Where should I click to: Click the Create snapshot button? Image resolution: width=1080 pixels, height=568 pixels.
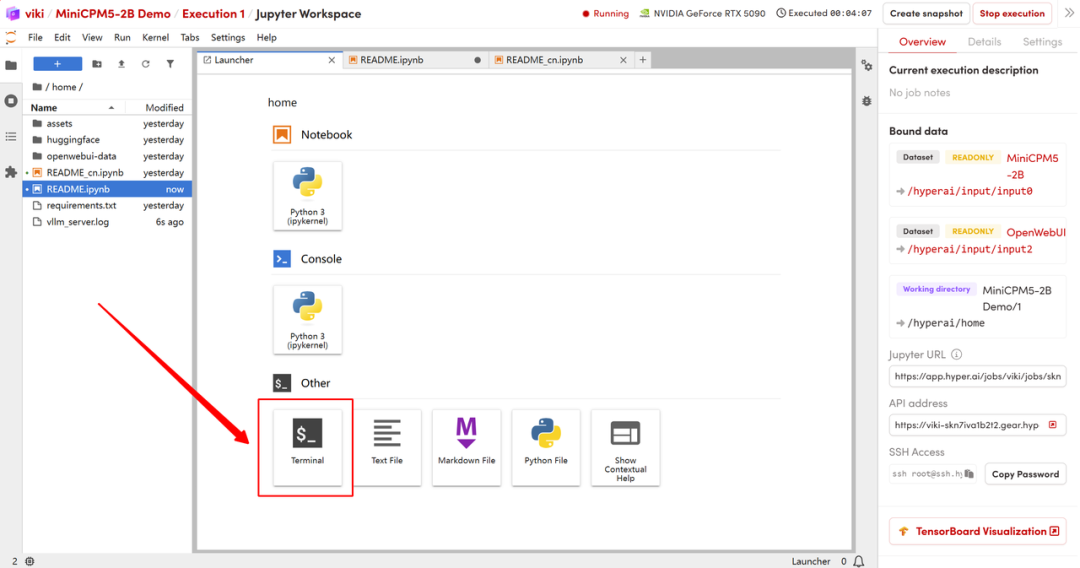[926, 13]
